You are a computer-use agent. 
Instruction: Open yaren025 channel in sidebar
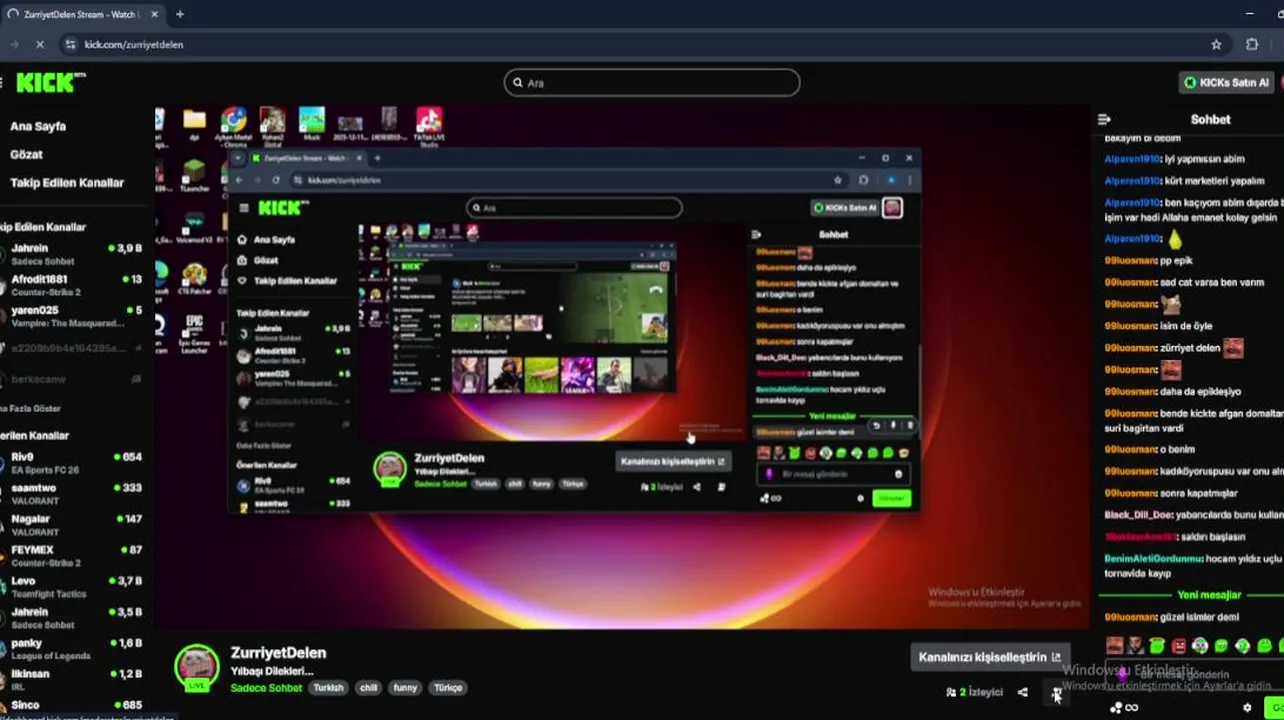click(72, 316)
